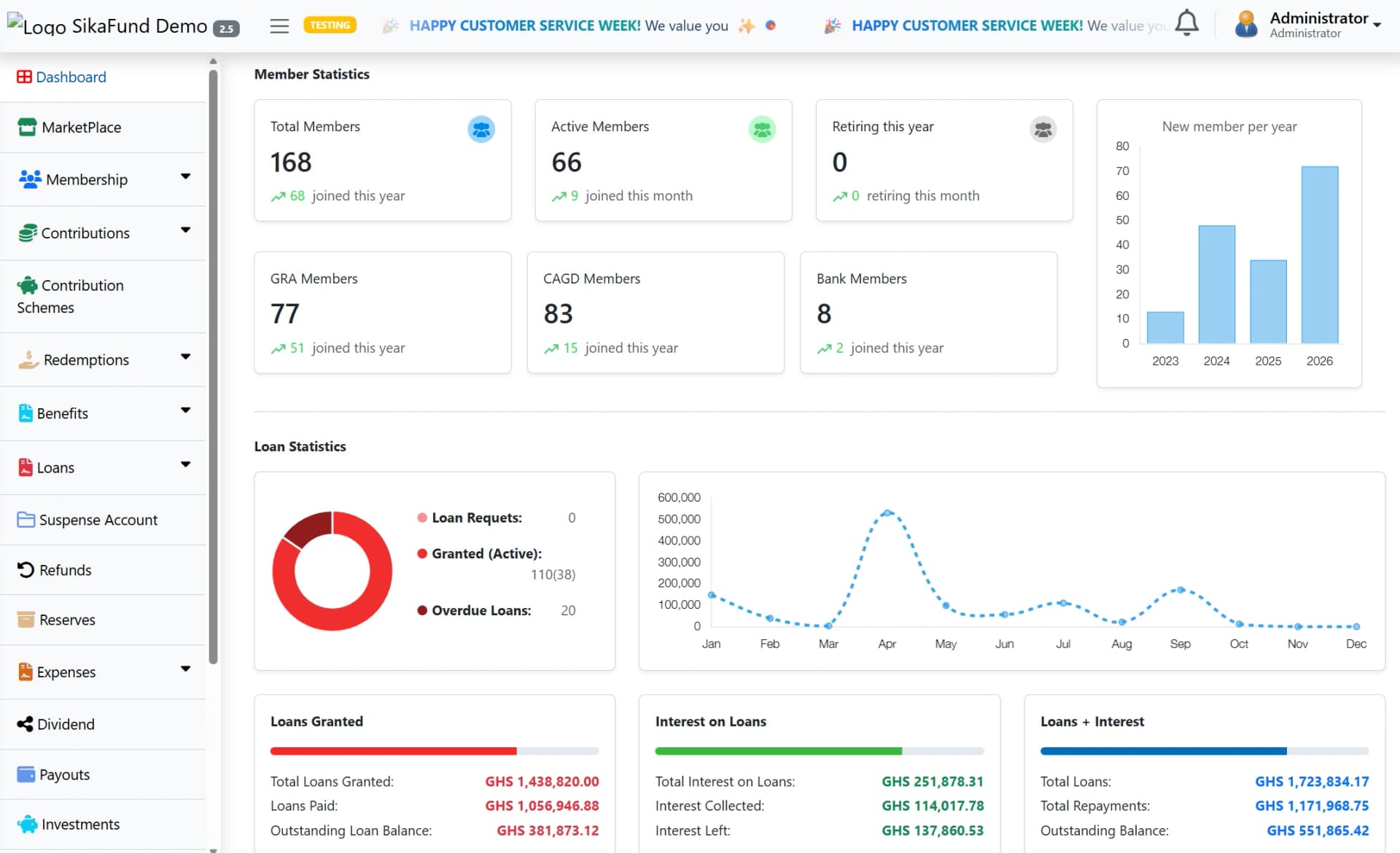Go to Dashboard menu item
The image size is (1400, 853).
103,77
